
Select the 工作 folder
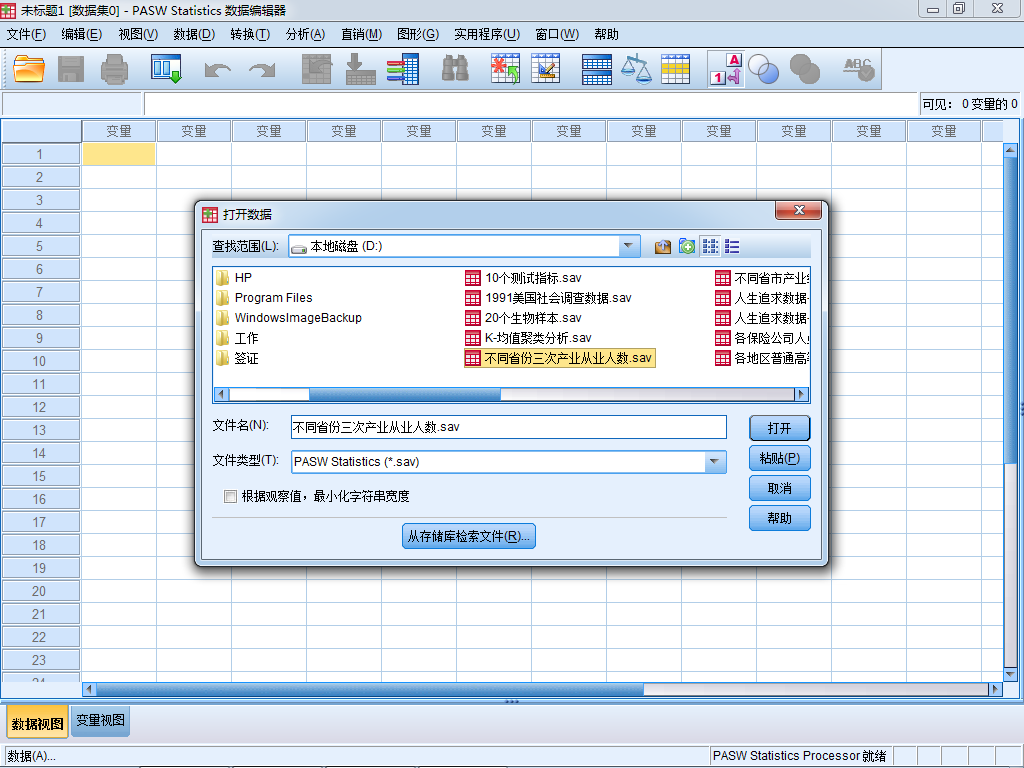click(x=238, y=338)
